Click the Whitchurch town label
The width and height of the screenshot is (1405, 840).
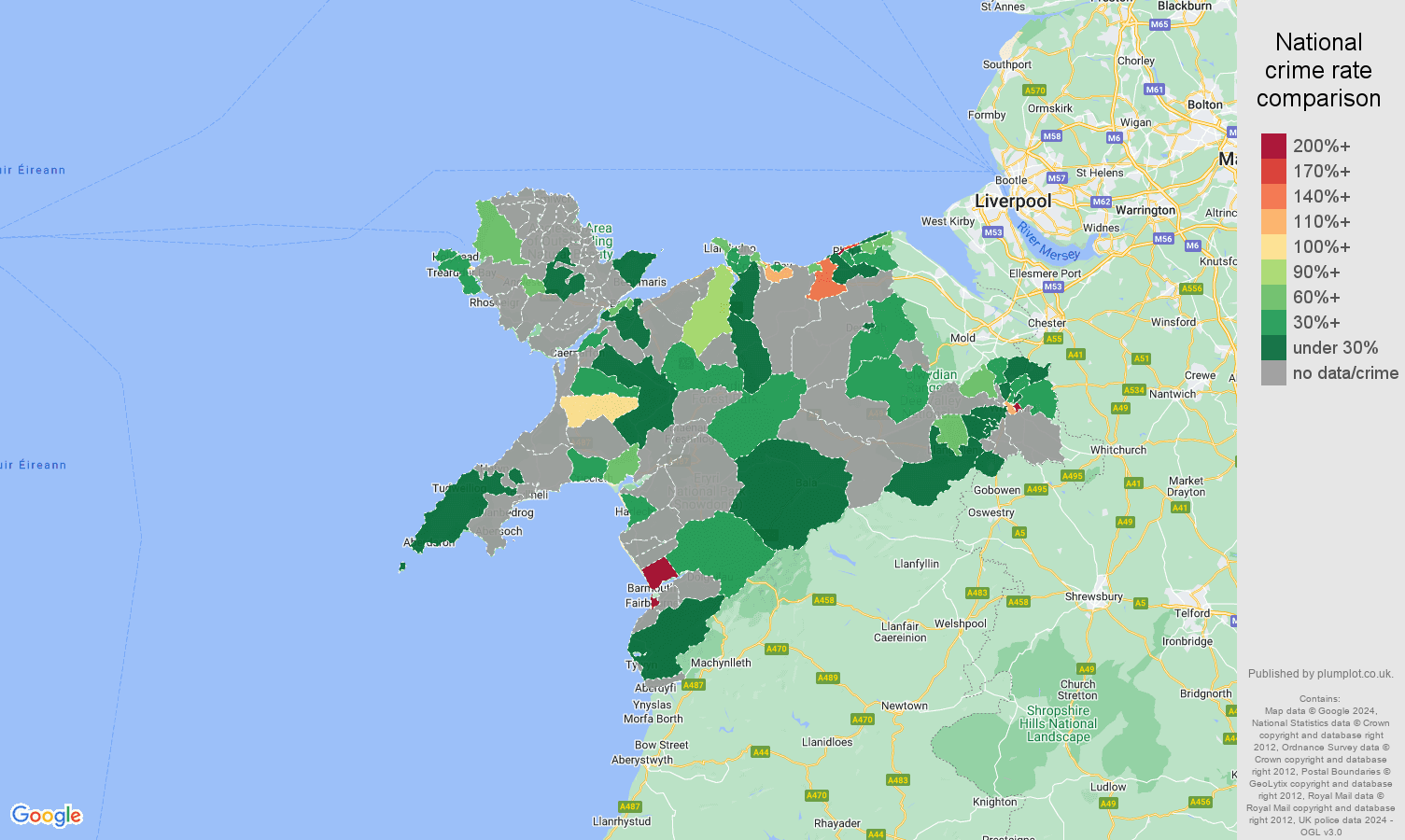coord(1118,450)
